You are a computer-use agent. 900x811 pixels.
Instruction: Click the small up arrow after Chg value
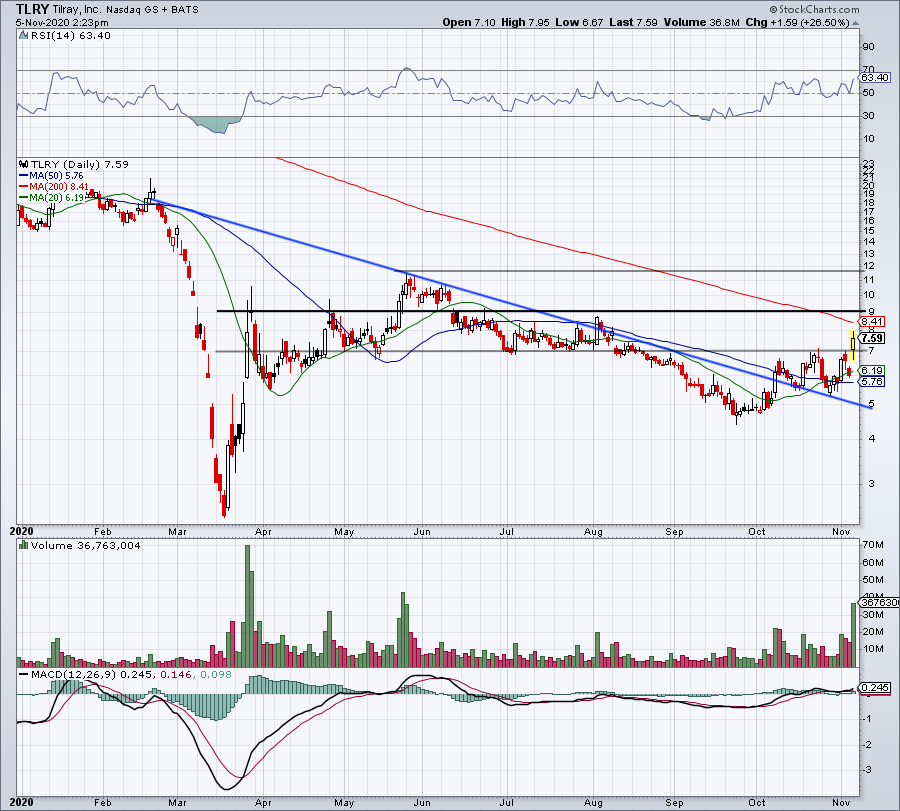(x=855, y=23)
